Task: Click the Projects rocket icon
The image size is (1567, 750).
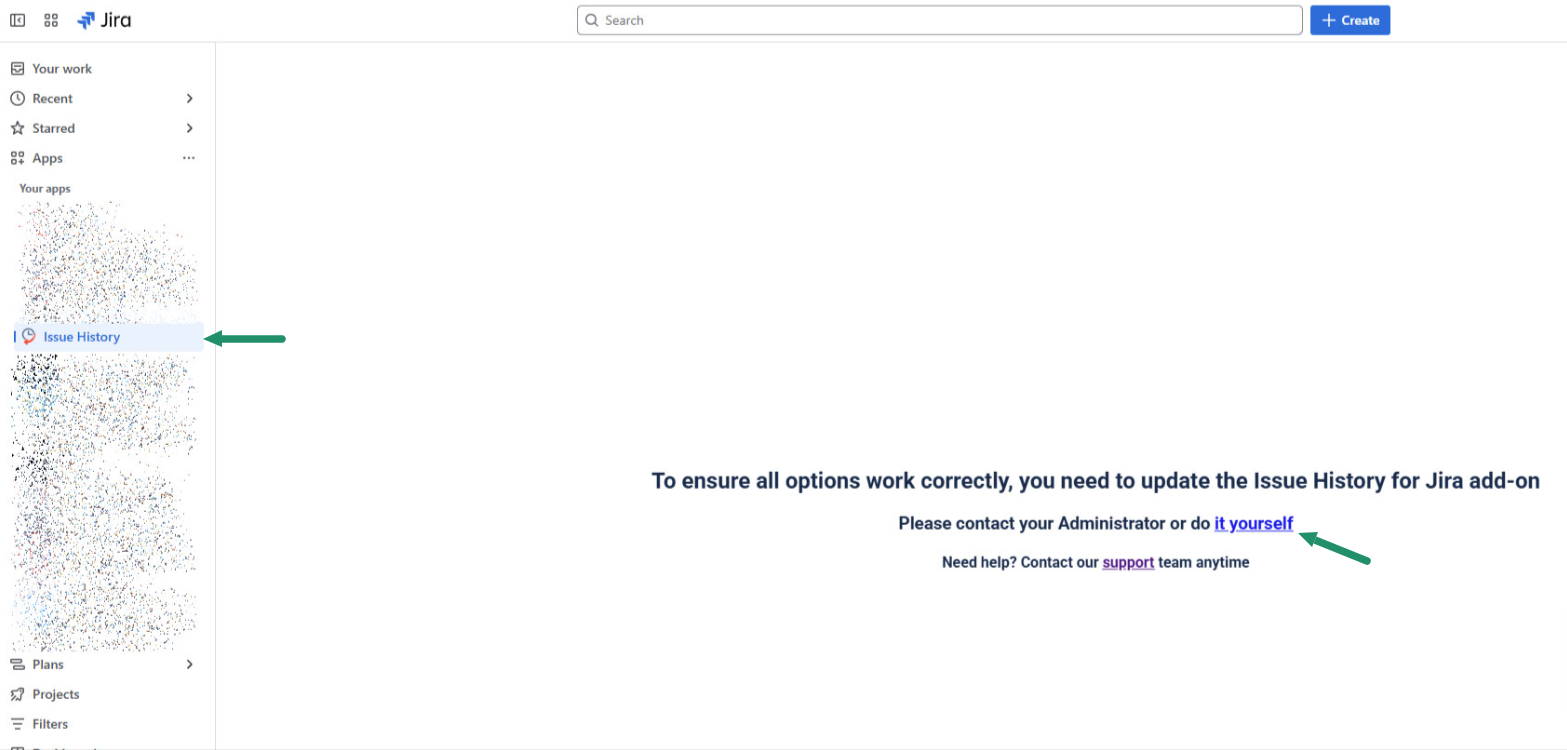Action: coord(17,694)
